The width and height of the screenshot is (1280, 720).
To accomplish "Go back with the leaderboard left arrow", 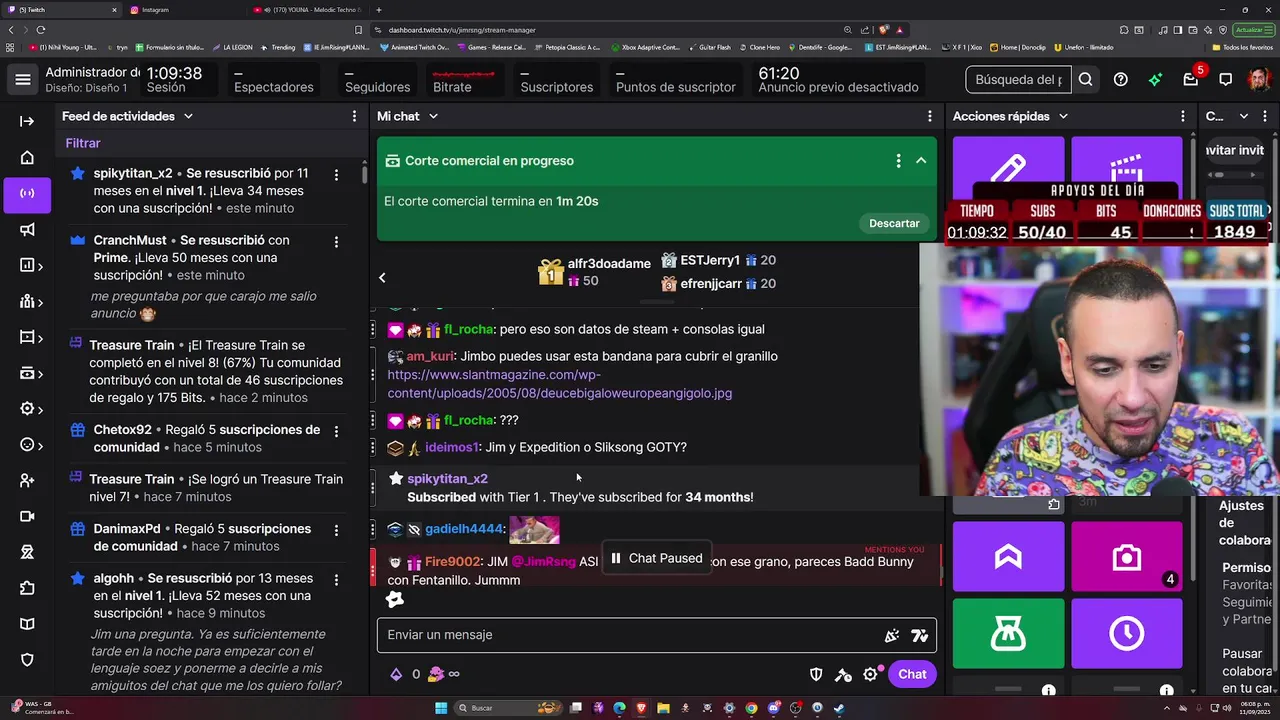I will [x=382, y=277].
